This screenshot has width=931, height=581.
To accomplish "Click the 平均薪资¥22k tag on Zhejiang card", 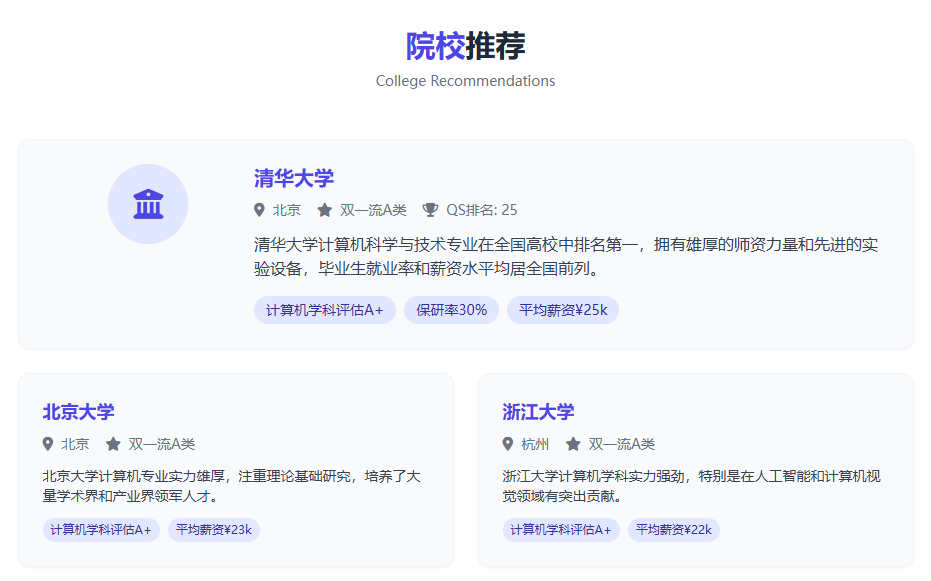I will pyautogui.click(x=673, y=530).
